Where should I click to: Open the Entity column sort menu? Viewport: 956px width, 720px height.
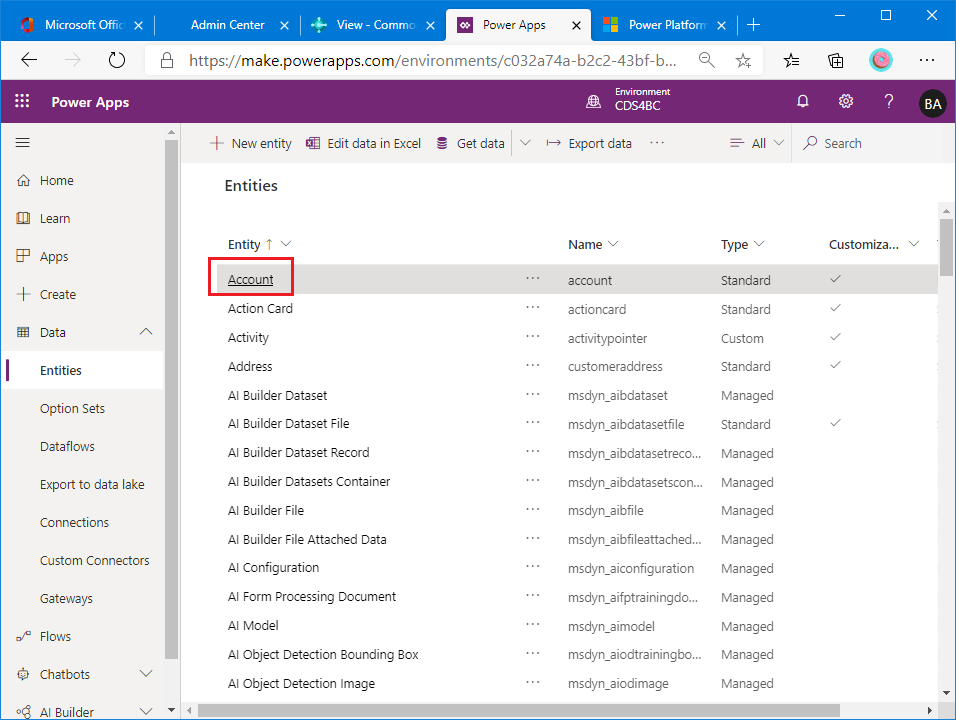(x=285, y=244)
